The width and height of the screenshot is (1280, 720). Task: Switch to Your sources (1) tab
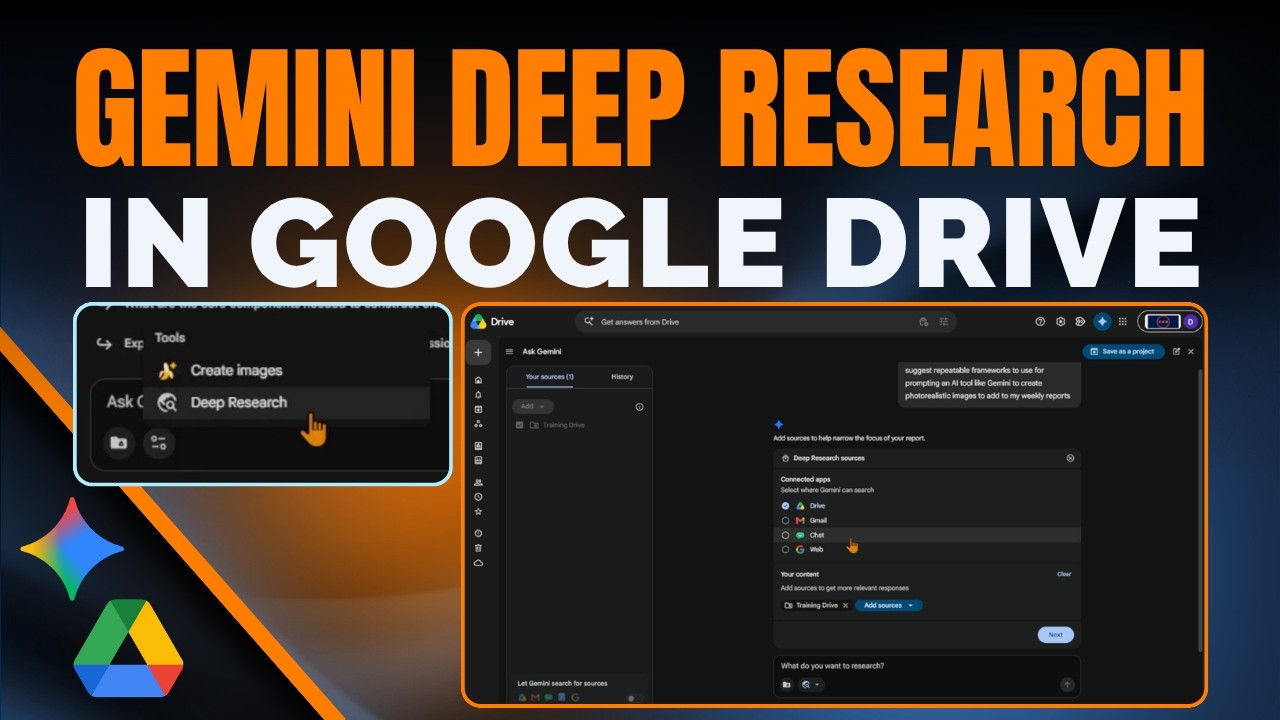(549, 377)
